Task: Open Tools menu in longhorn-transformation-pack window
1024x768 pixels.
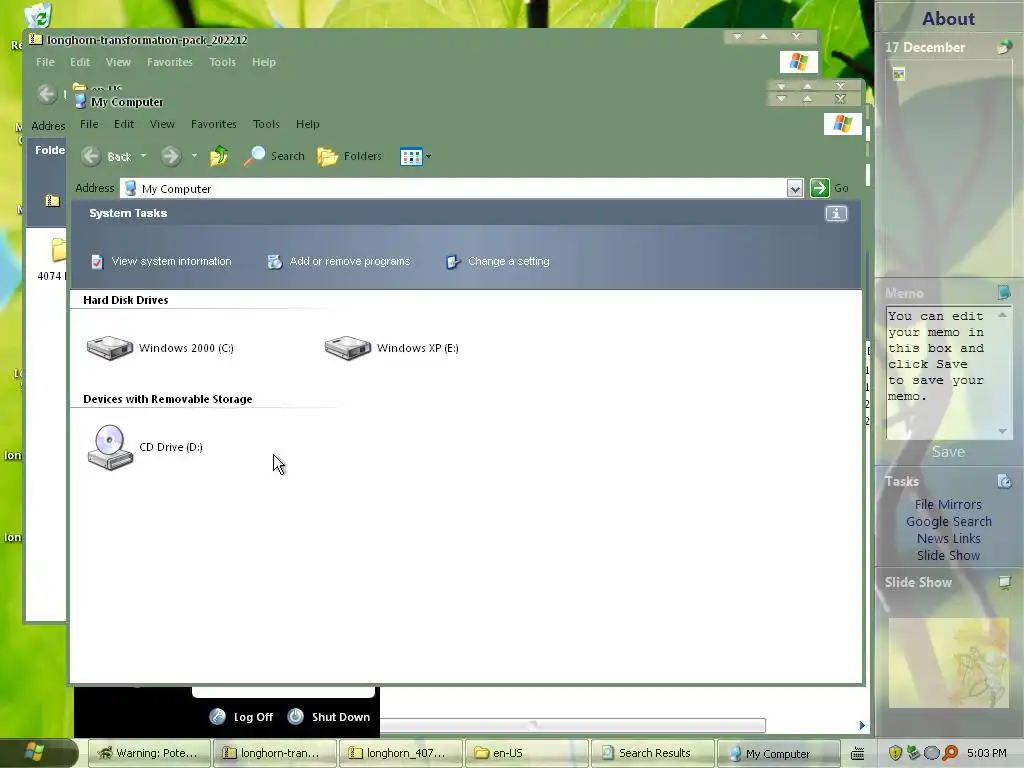Action: [x=222, y=62]
